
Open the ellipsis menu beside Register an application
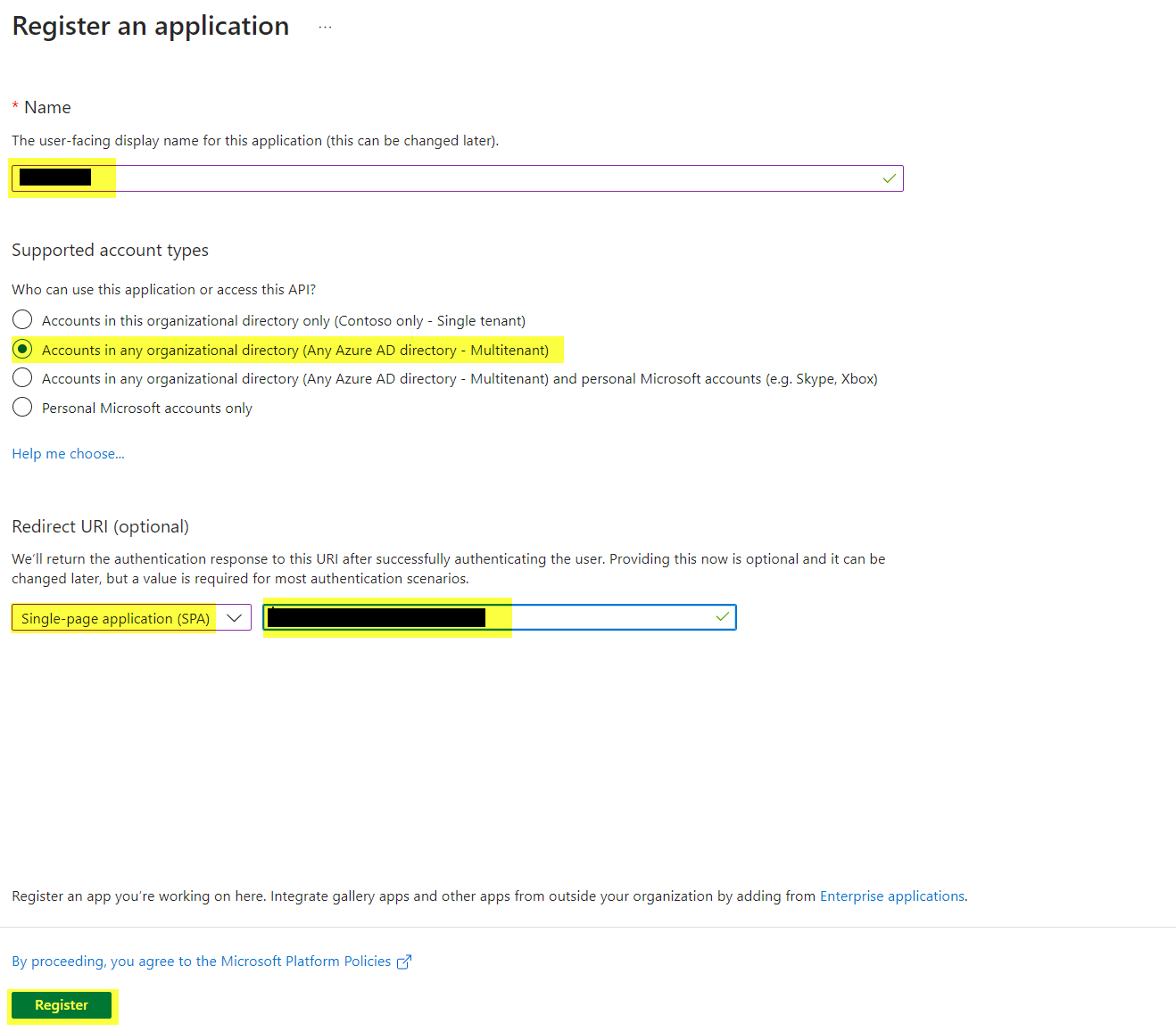point(325,27)
